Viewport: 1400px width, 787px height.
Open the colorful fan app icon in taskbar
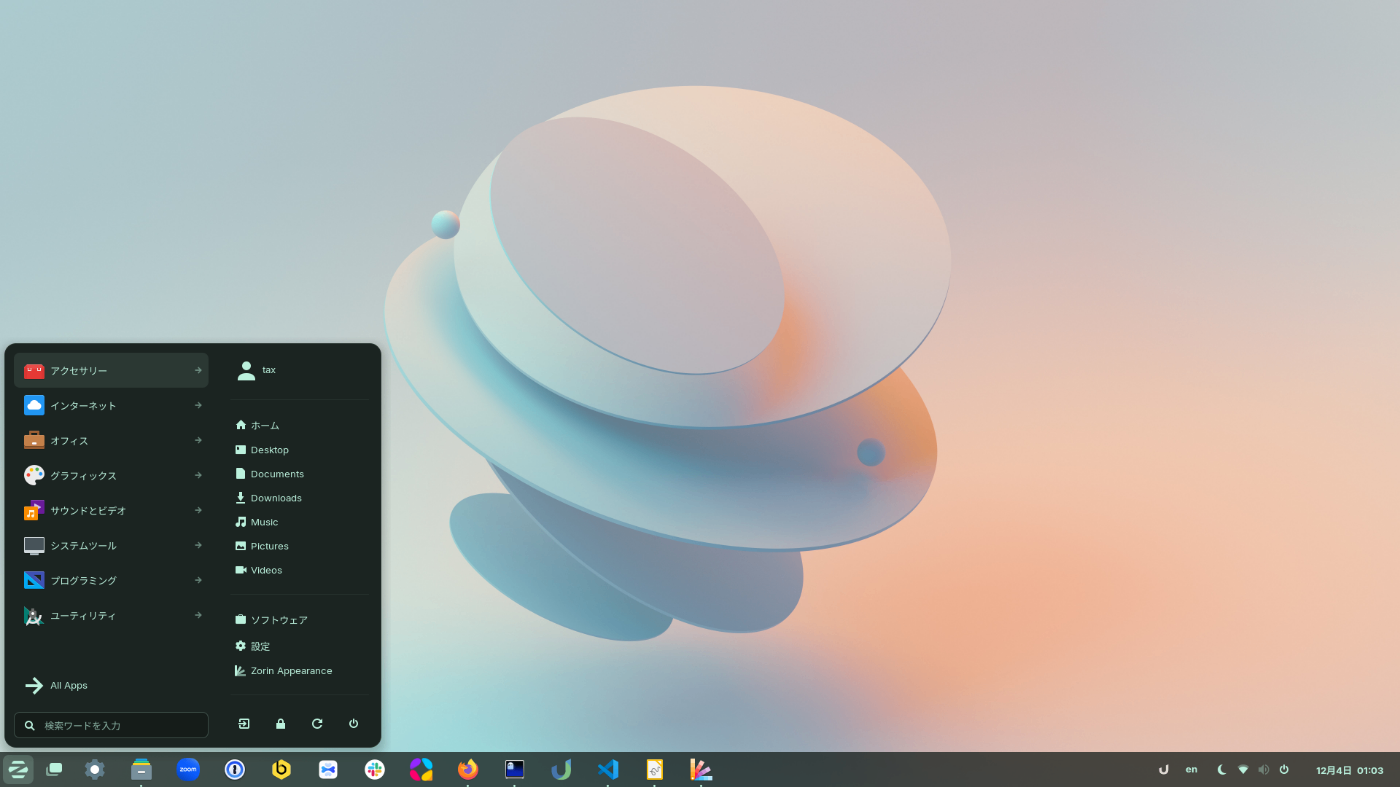pos(701,769)
